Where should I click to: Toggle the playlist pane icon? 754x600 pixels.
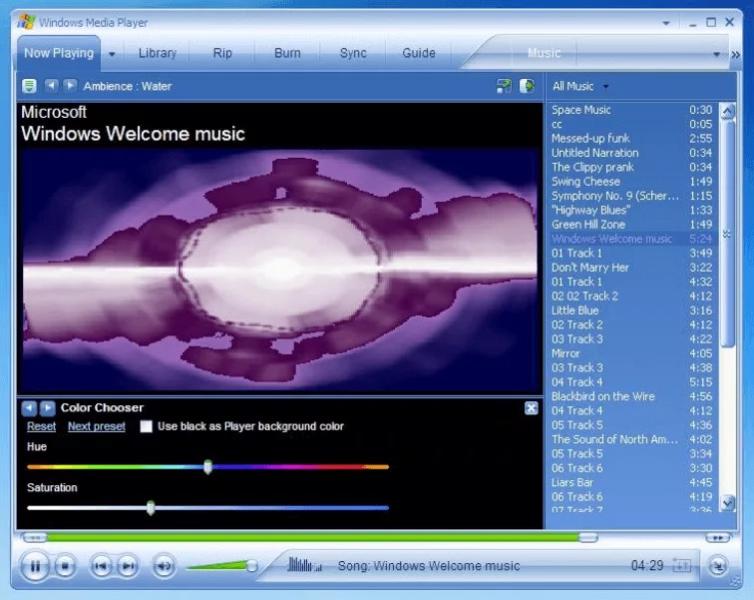point(527,86)
